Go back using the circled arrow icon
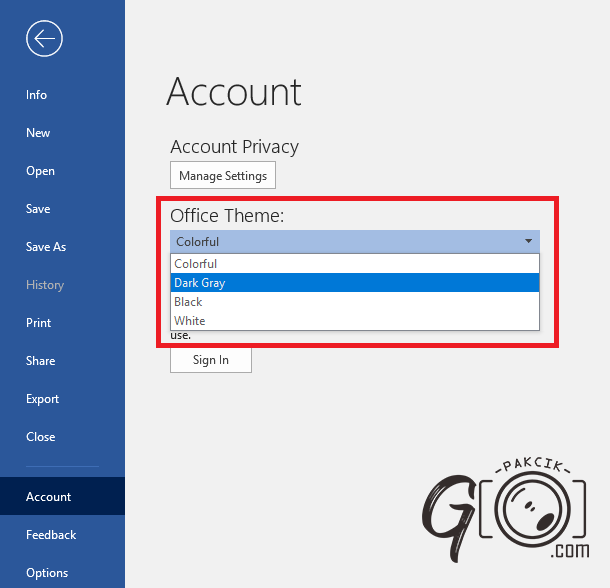Image resolution: width=610 pixels, height=588 pixels. click(44, 39)
